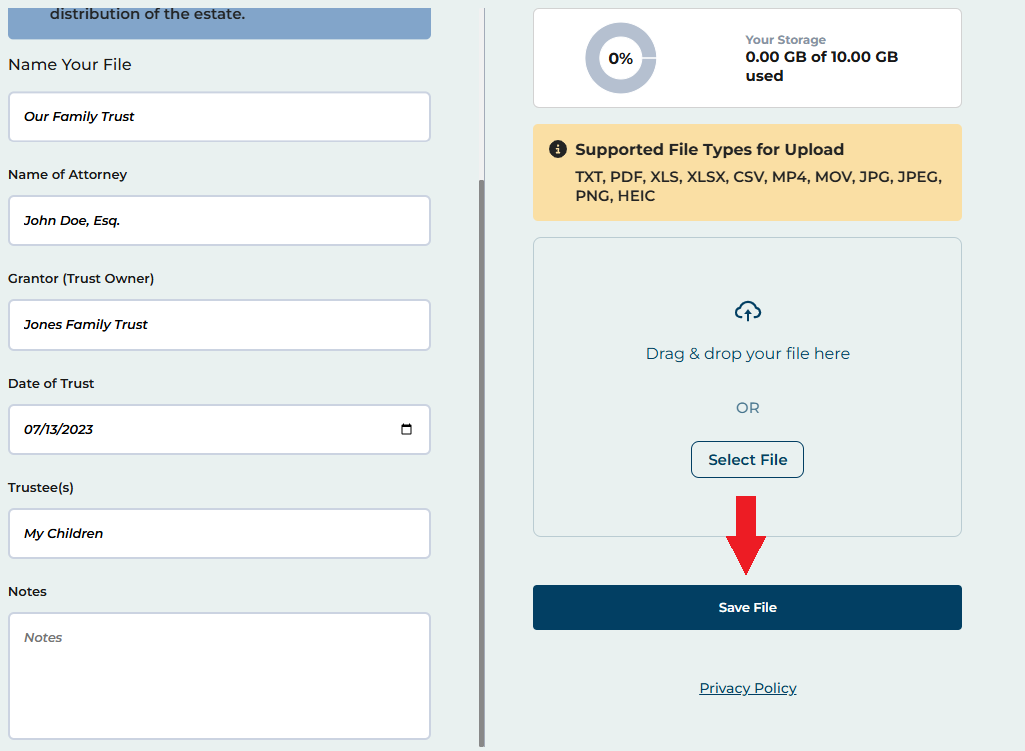
Task: Click the cloud upload icon
Action: point(747,311)
